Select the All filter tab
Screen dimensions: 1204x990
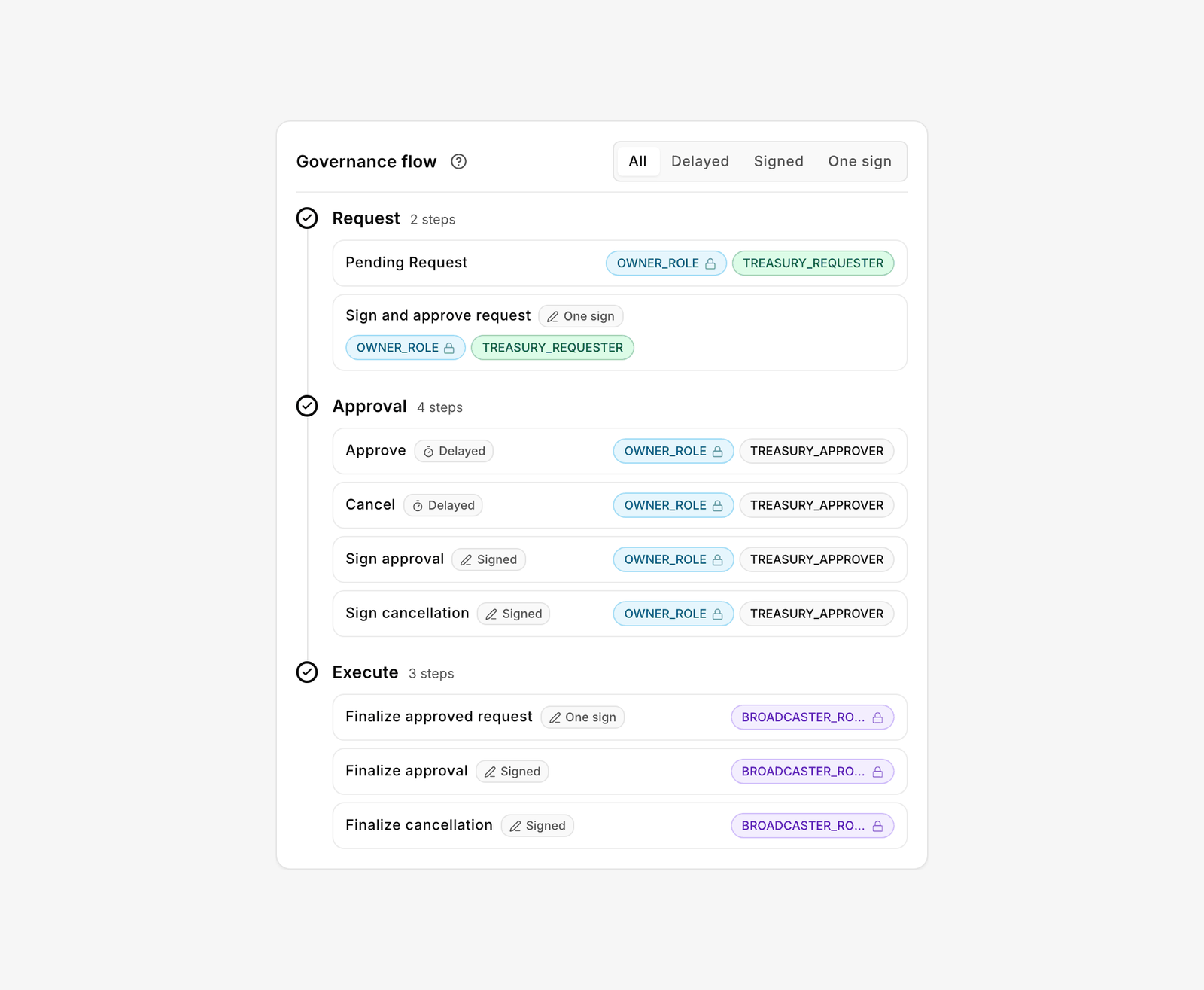(637, 161)
